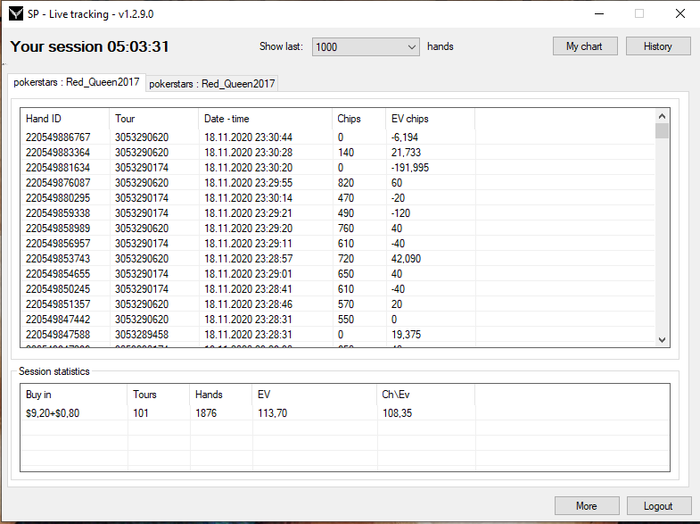
Task: Click Ch\Ev value 108,35
Action: pos(397,413)
